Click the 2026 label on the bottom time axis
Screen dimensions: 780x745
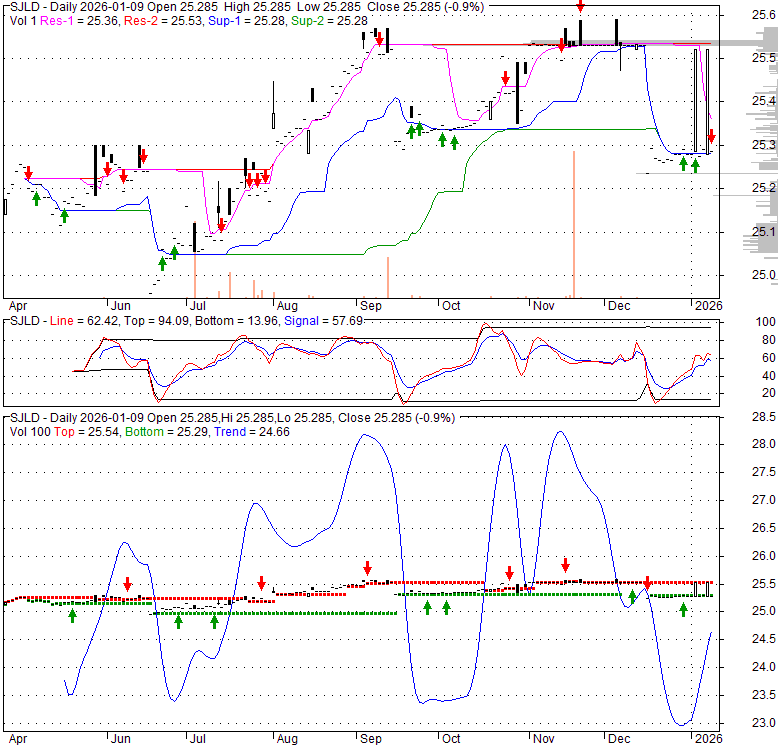click(708, 740)
